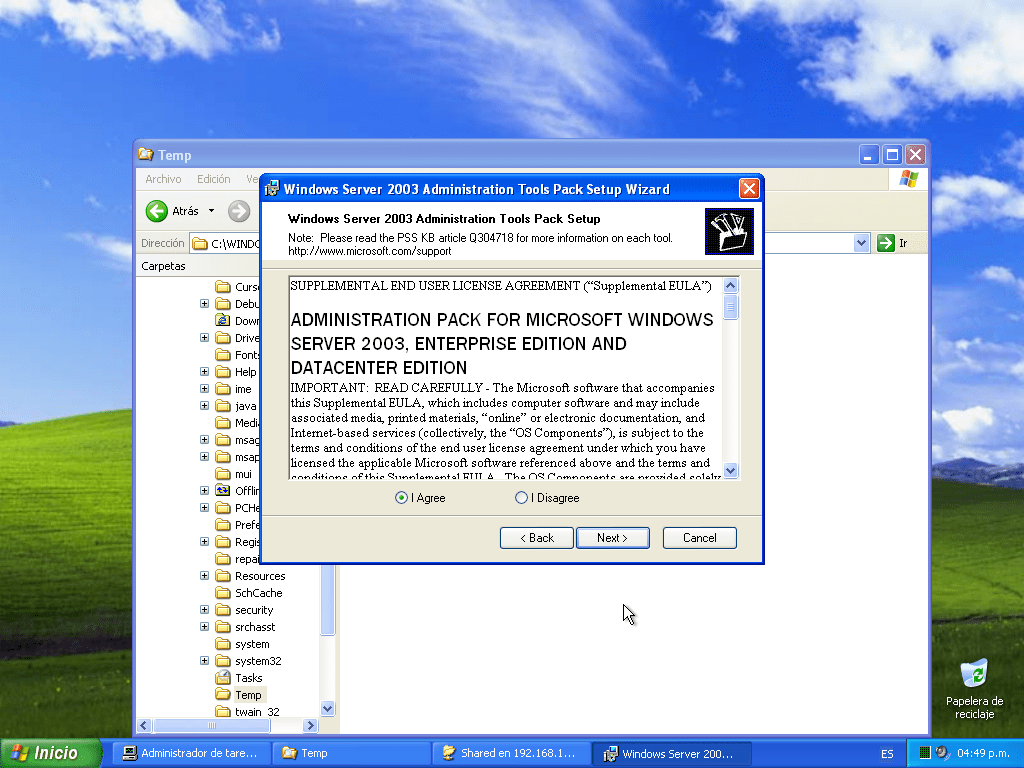Click the Offline files folder icon in tree

tap(223, 491)
